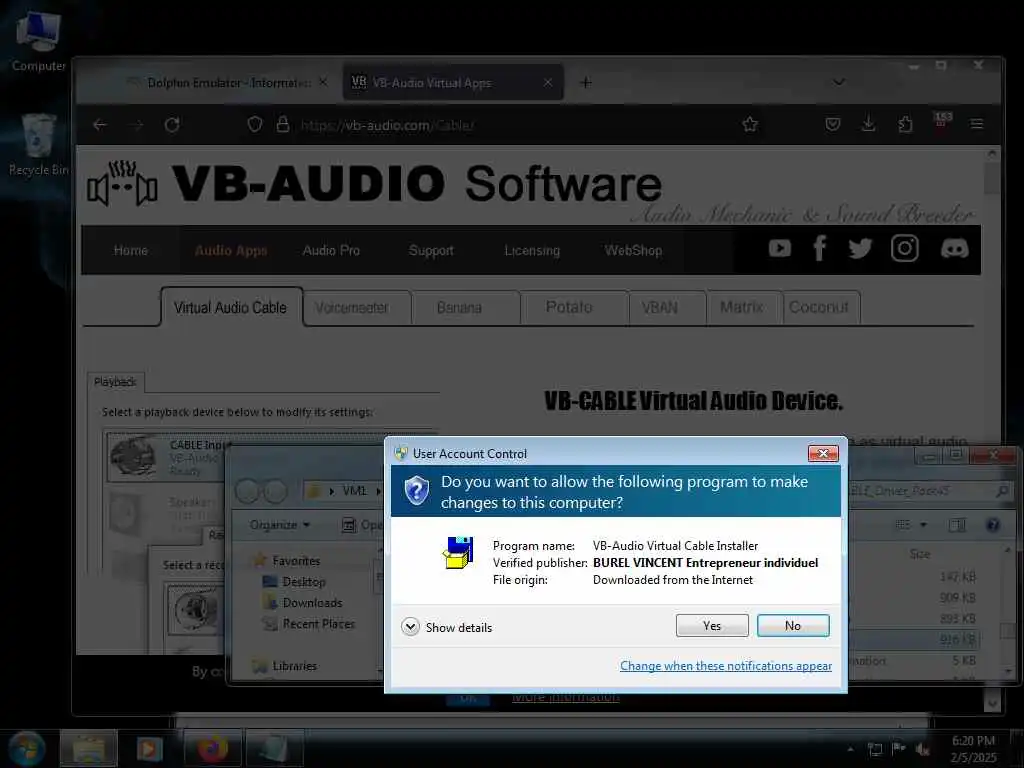1024x768 pixels.
Task: Open VB-Audio Instagram icon
Action: tap(905, 248)
